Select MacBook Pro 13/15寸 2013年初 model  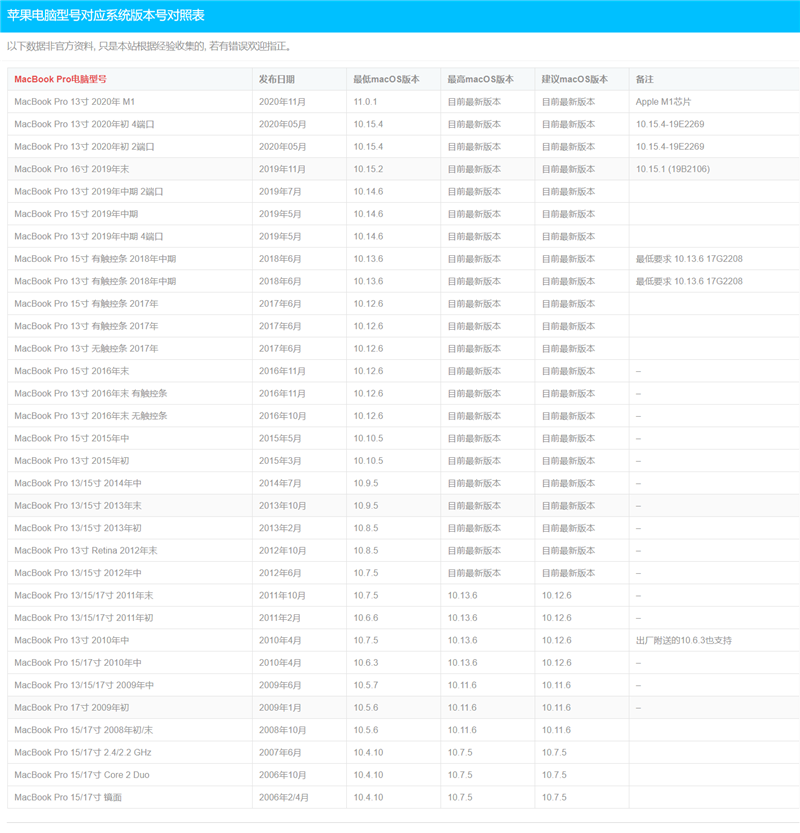78,528
